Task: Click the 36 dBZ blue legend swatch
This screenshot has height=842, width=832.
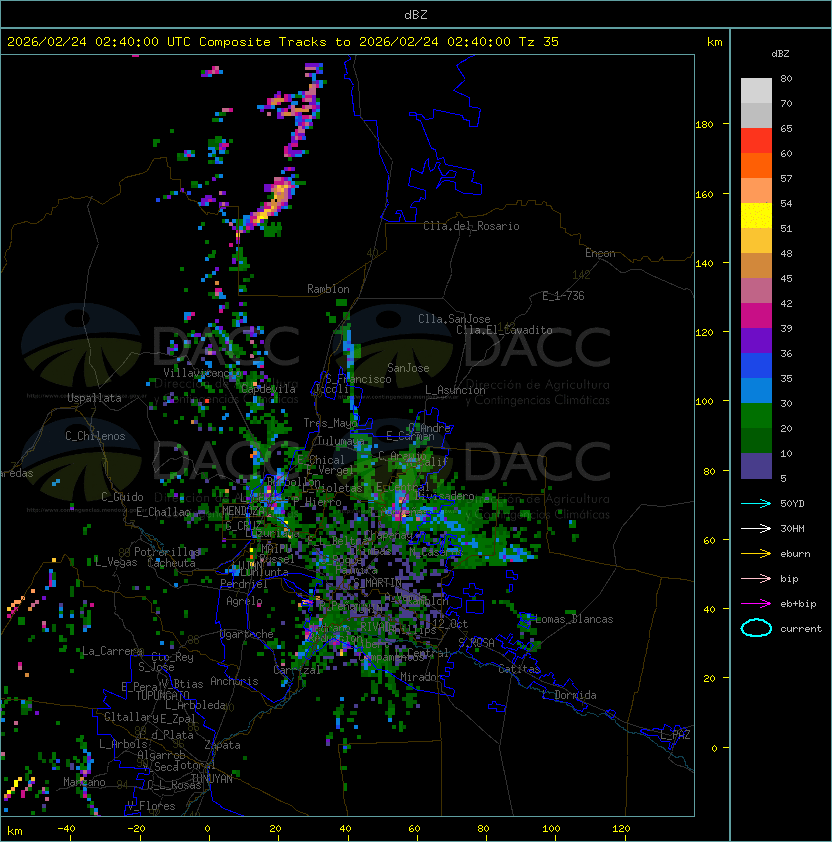Action: point(756,365)
